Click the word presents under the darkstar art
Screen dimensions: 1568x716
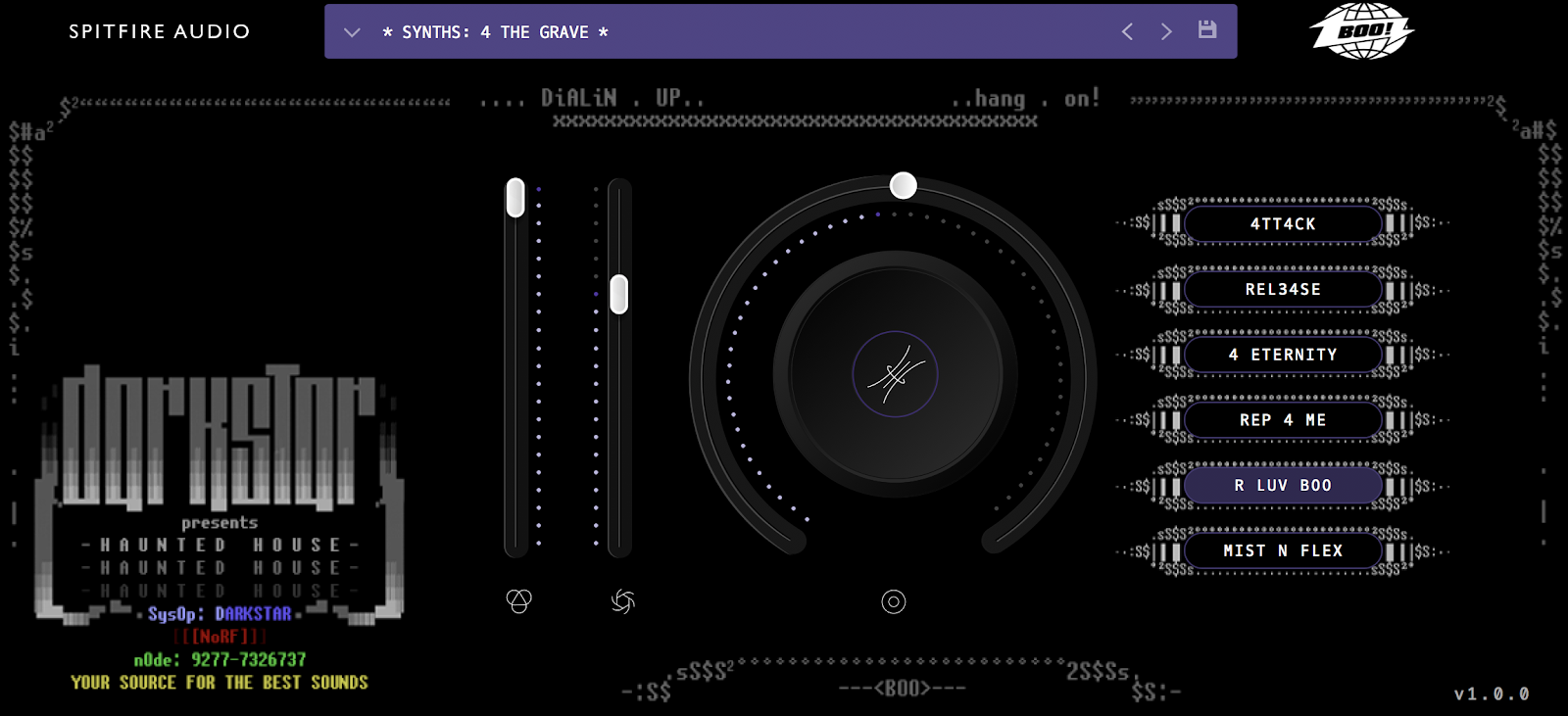(x=220, y=523)
